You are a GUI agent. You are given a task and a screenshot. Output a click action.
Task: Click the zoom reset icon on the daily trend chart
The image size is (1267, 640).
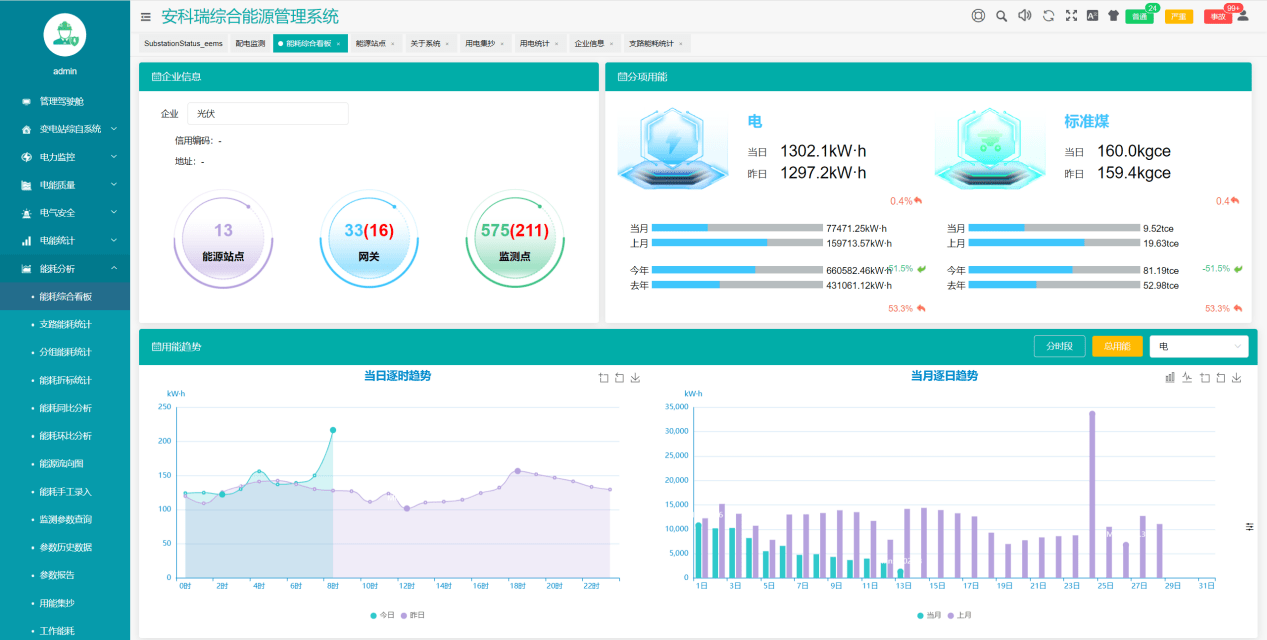tap(1220, 378)
